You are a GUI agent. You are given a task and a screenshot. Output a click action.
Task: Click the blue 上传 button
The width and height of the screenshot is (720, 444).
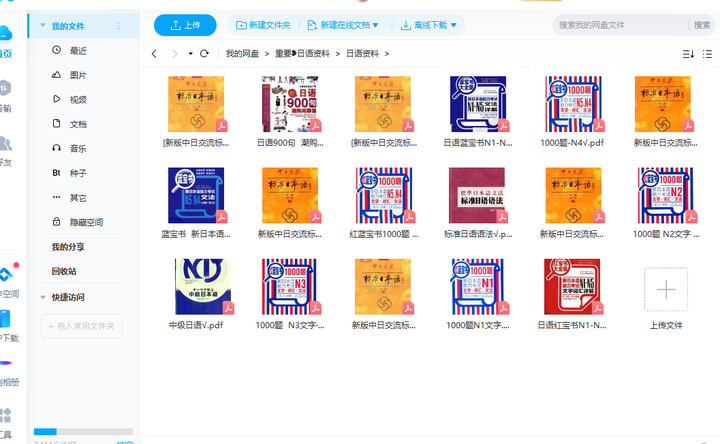(x=185, y=25)
